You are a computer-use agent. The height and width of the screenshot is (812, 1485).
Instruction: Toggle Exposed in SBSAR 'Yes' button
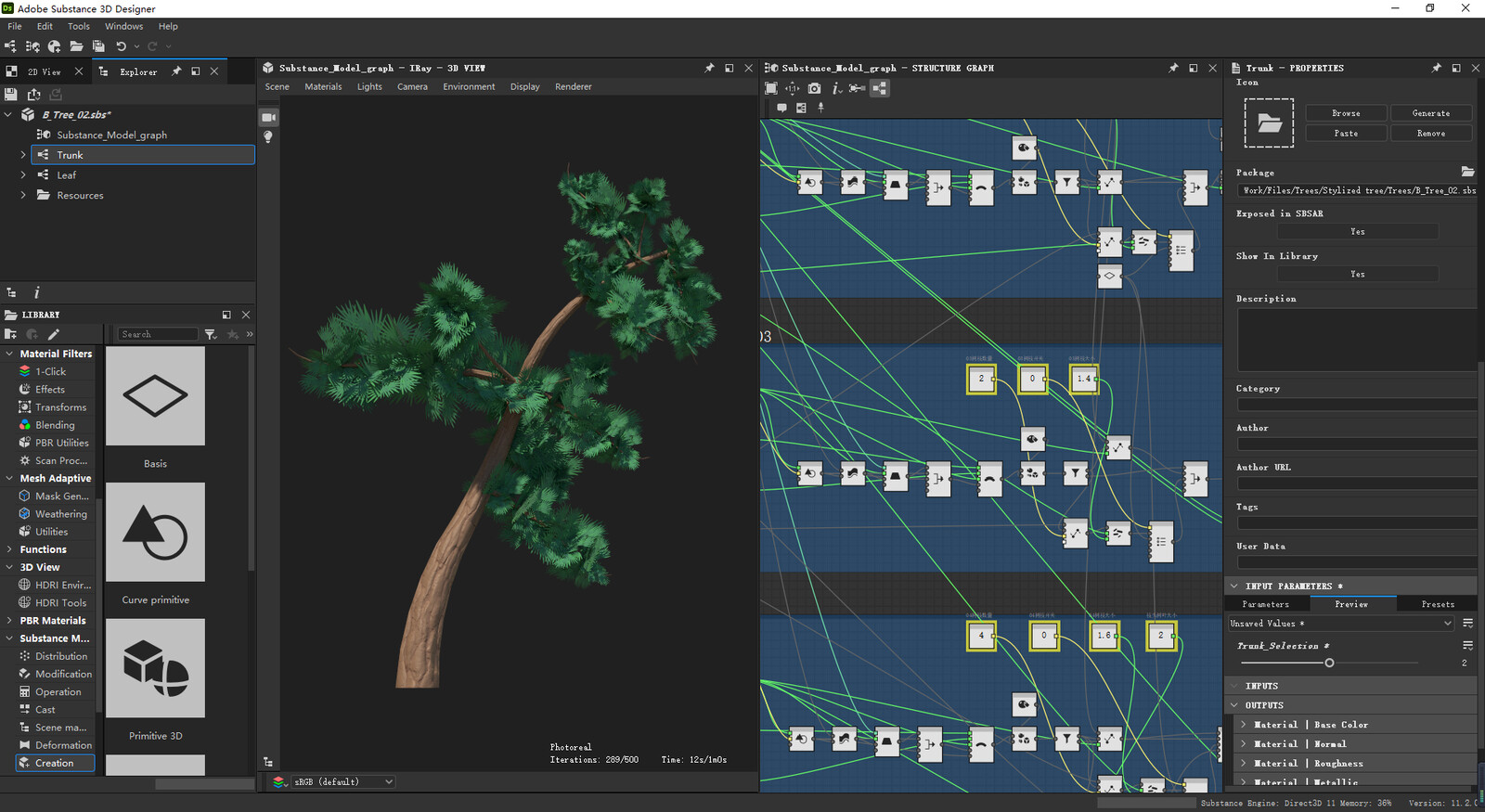coord(1358,232)
